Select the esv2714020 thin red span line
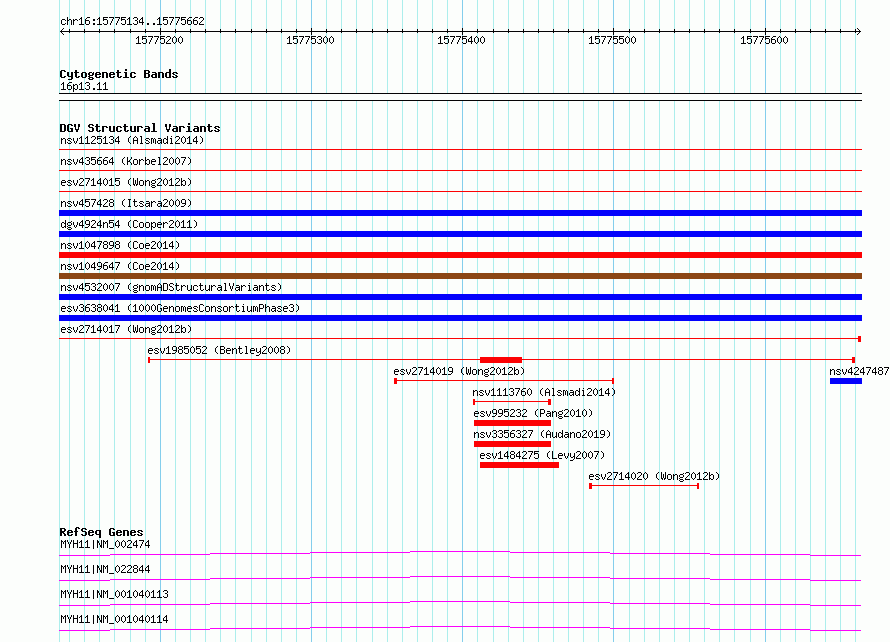Viewport: 890px width, 642px height. (644, 486)
